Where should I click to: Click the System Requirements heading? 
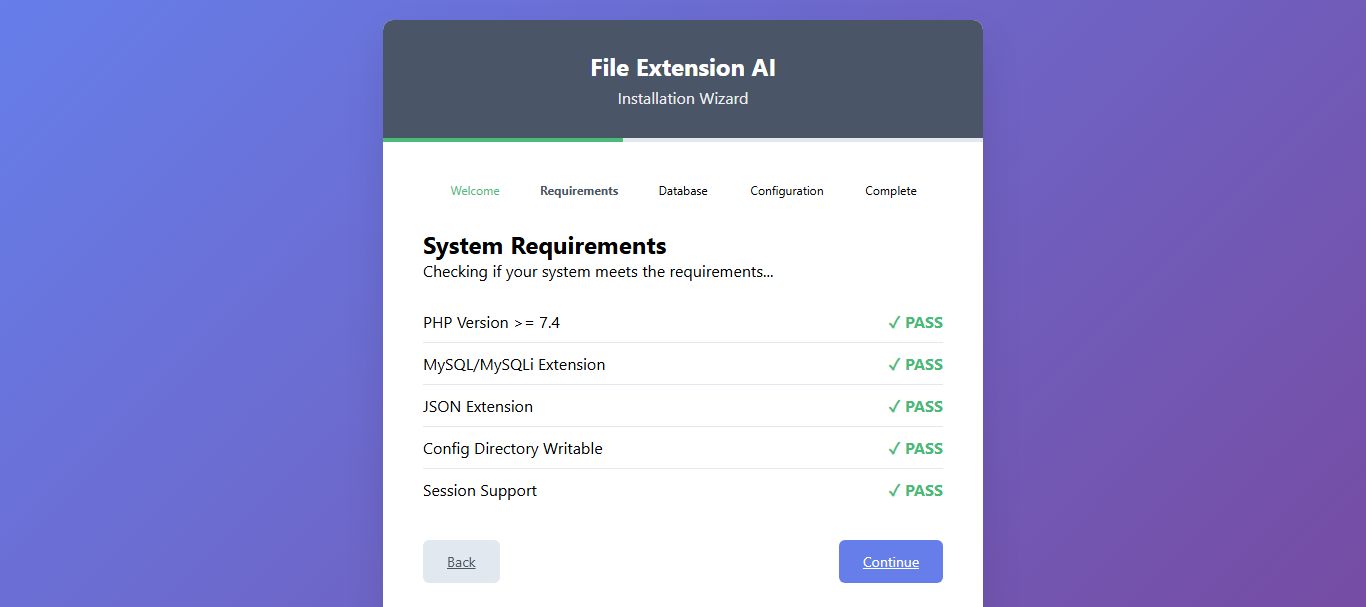click(545, 246)
